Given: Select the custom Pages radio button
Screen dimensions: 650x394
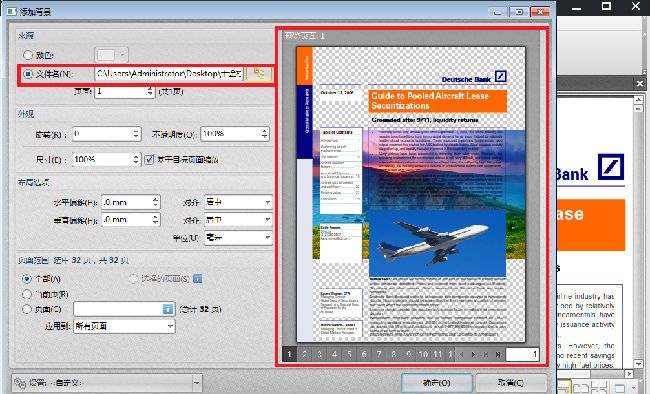Looking at the screenshot, I should click(27, 309).
